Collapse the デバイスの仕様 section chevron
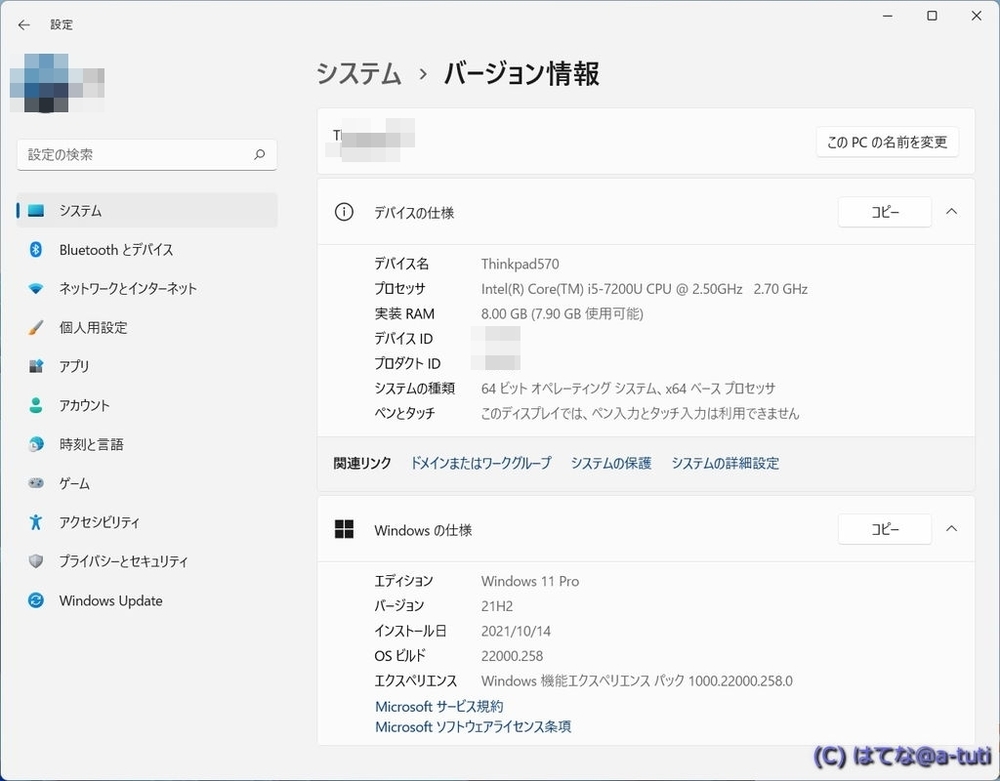This screenshot has height=781, width=1000. pos(952,212)
